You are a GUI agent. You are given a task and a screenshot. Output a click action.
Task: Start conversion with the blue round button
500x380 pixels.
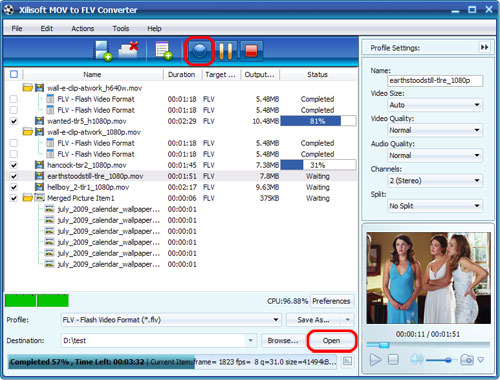pyautogui.click(x=199, y=51)
